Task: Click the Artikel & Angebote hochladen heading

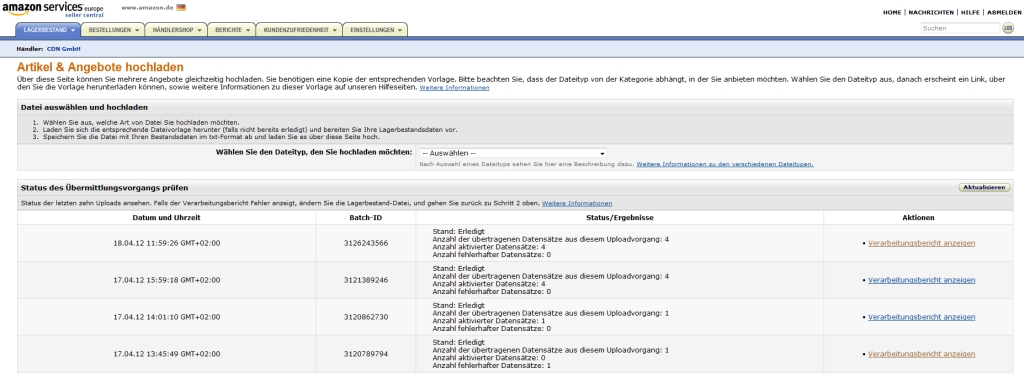Action: click(100, 67)
